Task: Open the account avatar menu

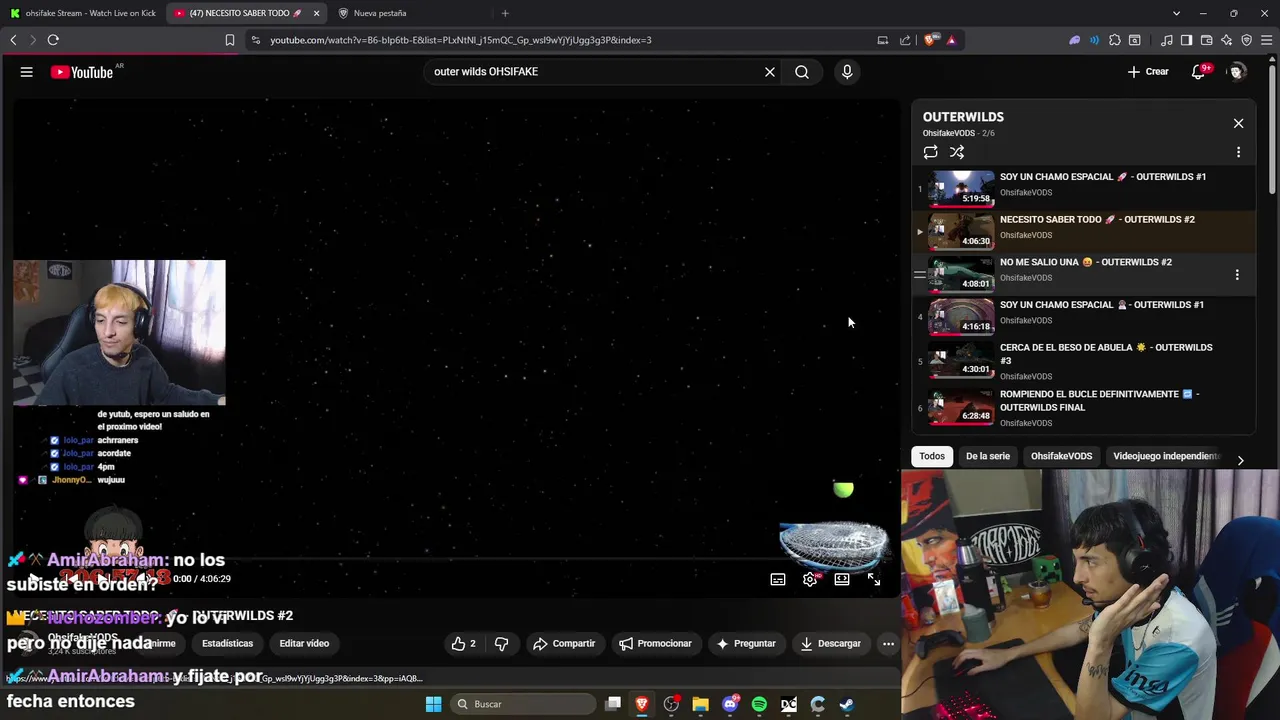Action: (1238, 72)
